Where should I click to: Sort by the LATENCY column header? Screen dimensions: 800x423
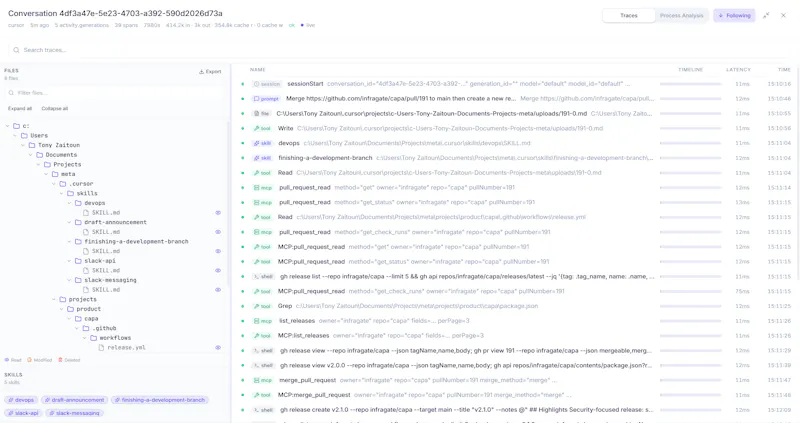(x=738, y=70)
